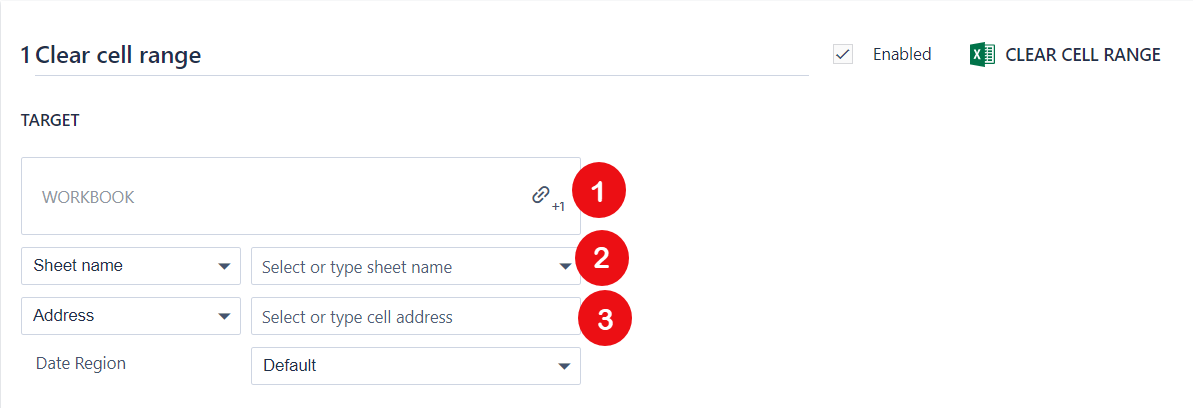The width and height of the screenshot is (1193, 408).
Task: Open the Address type dropdown
Action: pos(130,316)
